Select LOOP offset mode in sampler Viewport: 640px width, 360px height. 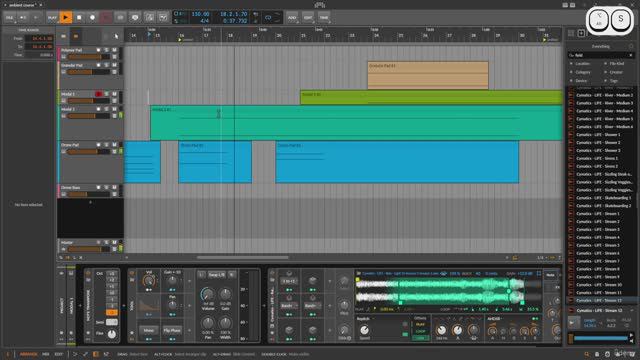(x=420, y=331)
